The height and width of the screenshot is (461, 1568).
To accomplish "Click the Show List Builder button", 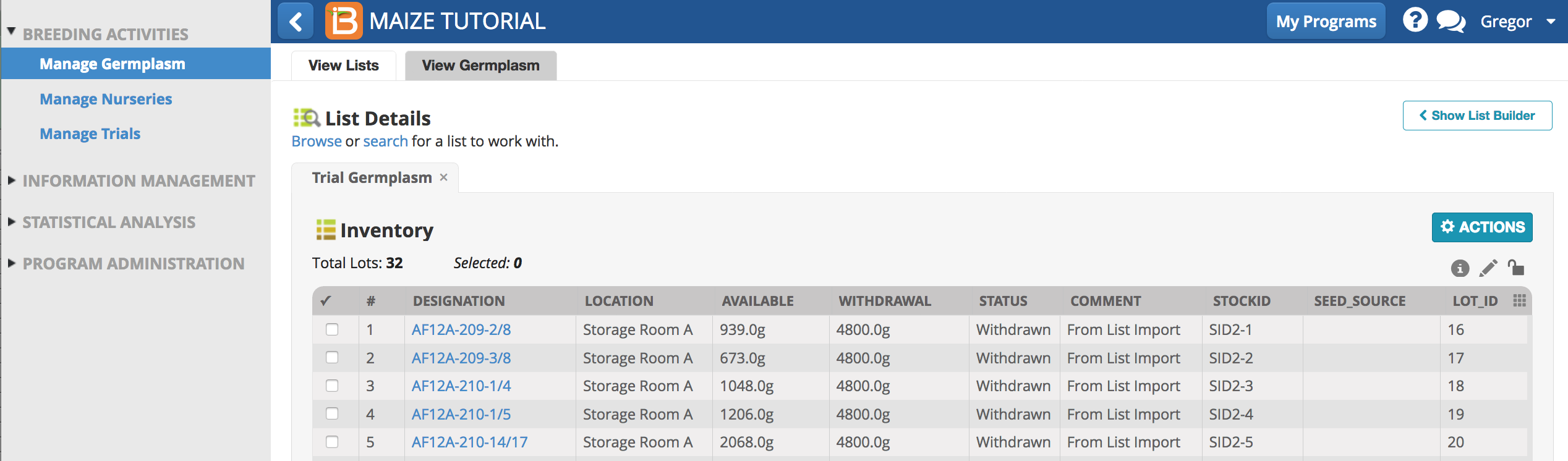I will pyautogui.click(x=1477, y=116).
